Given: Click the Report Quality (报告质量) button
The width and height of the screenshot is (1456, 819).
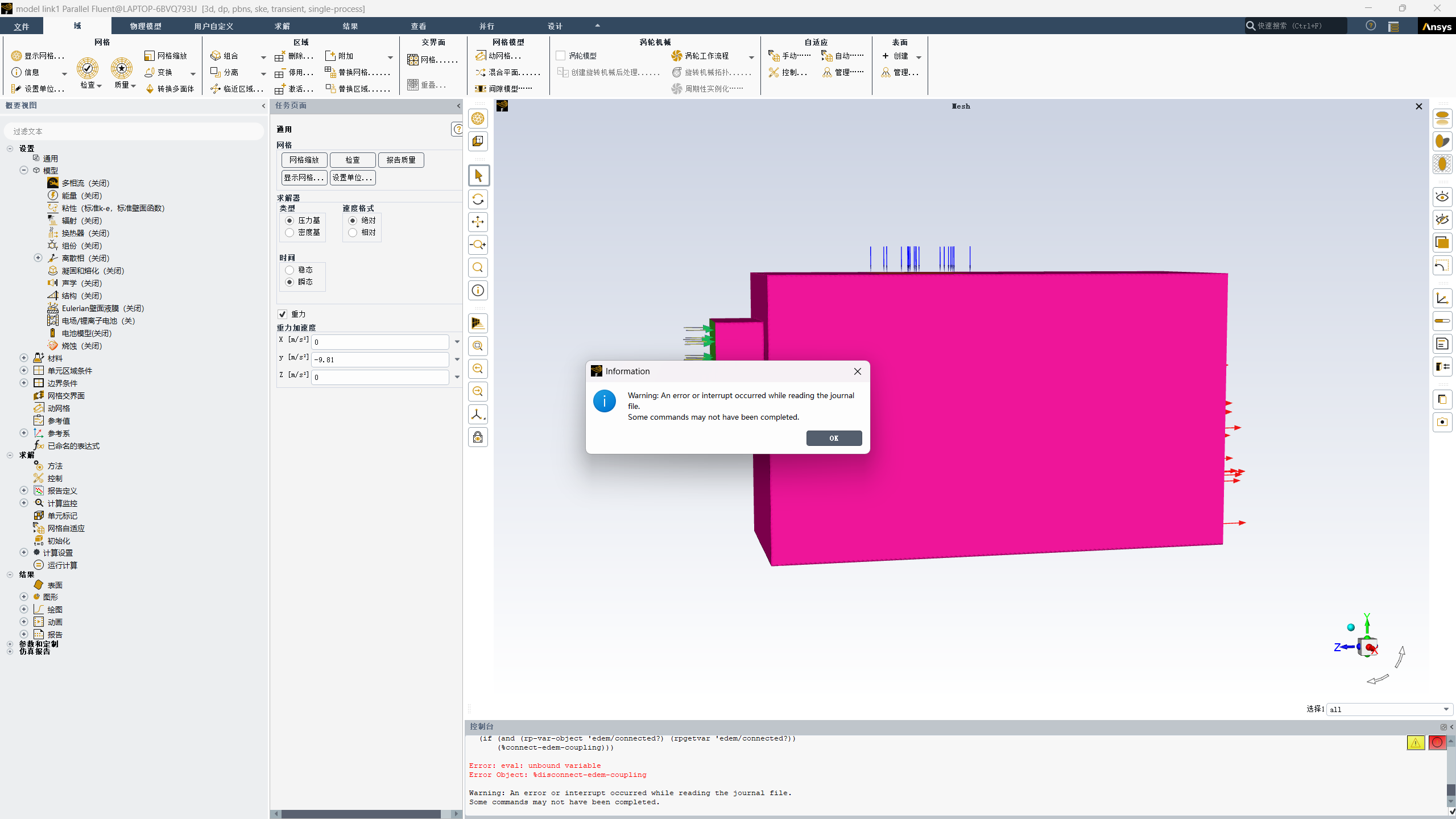Looking at the screenshot, I should 401,160.
